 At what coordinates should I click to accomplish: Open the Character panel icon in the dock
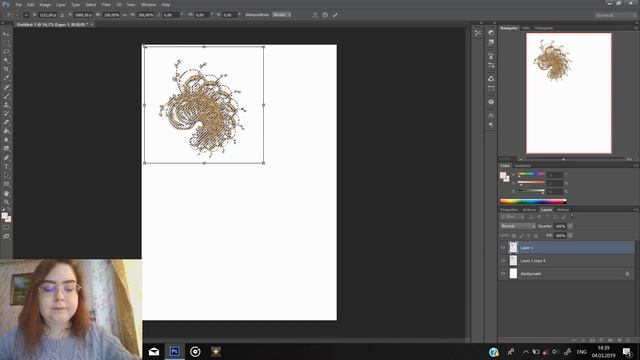pyautogui.click(x=491, y=116)
